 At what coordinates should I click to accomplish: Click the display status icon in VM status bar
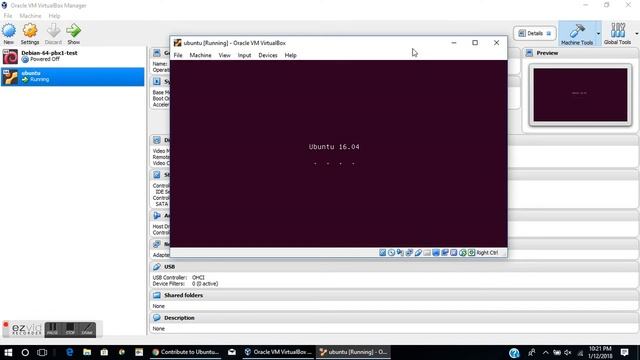(436, 253)
